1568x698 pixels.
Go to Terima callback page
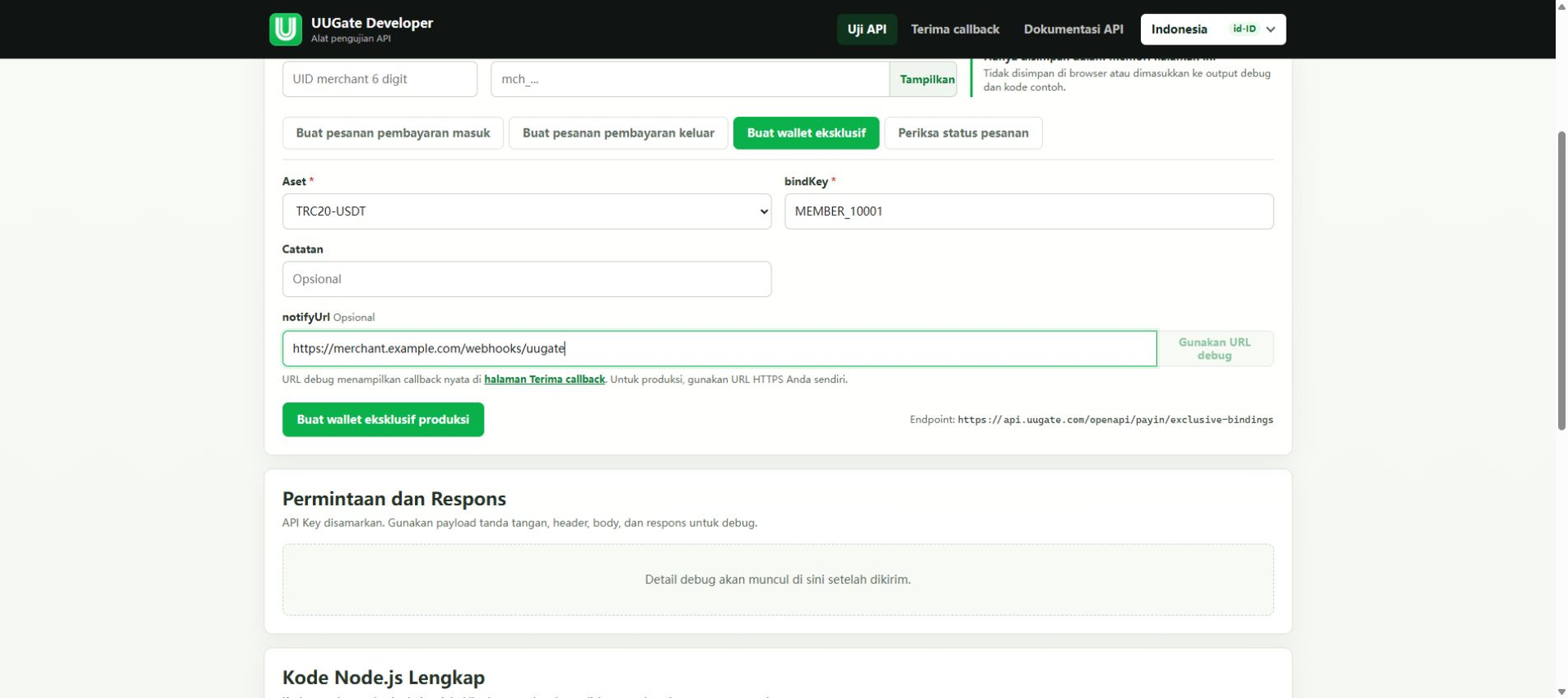pyautogui.click(x=955, y=29)
